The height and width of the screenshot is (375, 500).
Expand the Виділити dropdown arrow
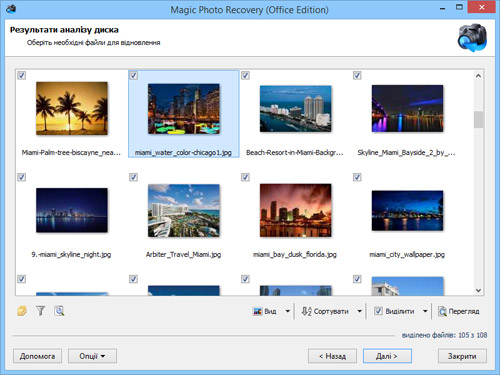coord(425,311)
